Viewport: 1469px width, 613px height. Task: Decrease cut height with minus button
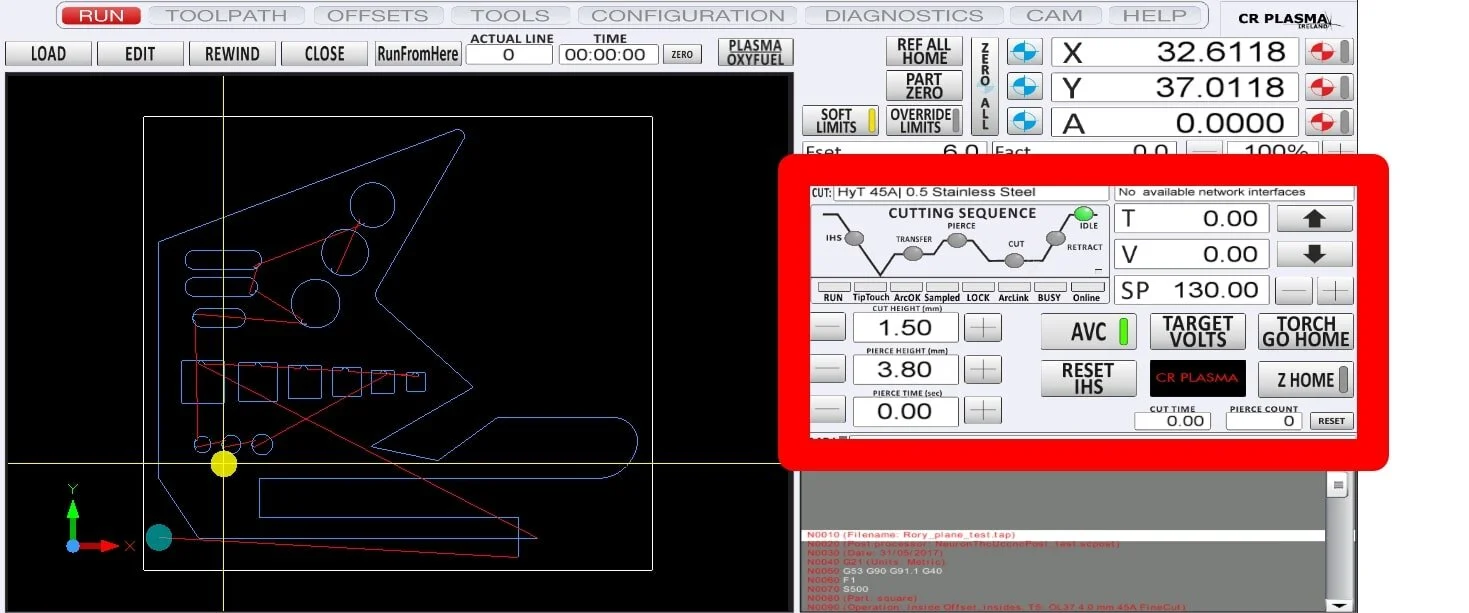(x=828, y=327)
